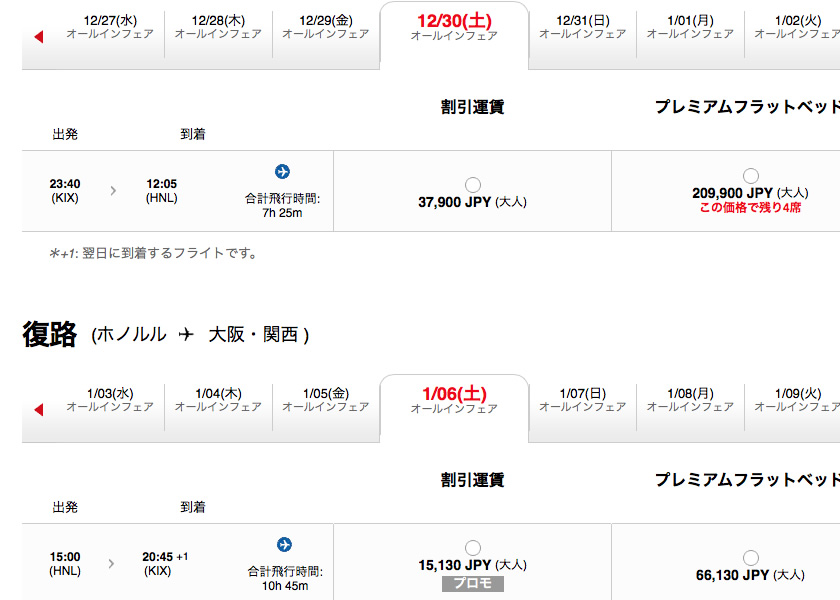Screen dimensions: 840x600
Task: Select the 37,900 JPY discount fare
Action: [472, 185]
